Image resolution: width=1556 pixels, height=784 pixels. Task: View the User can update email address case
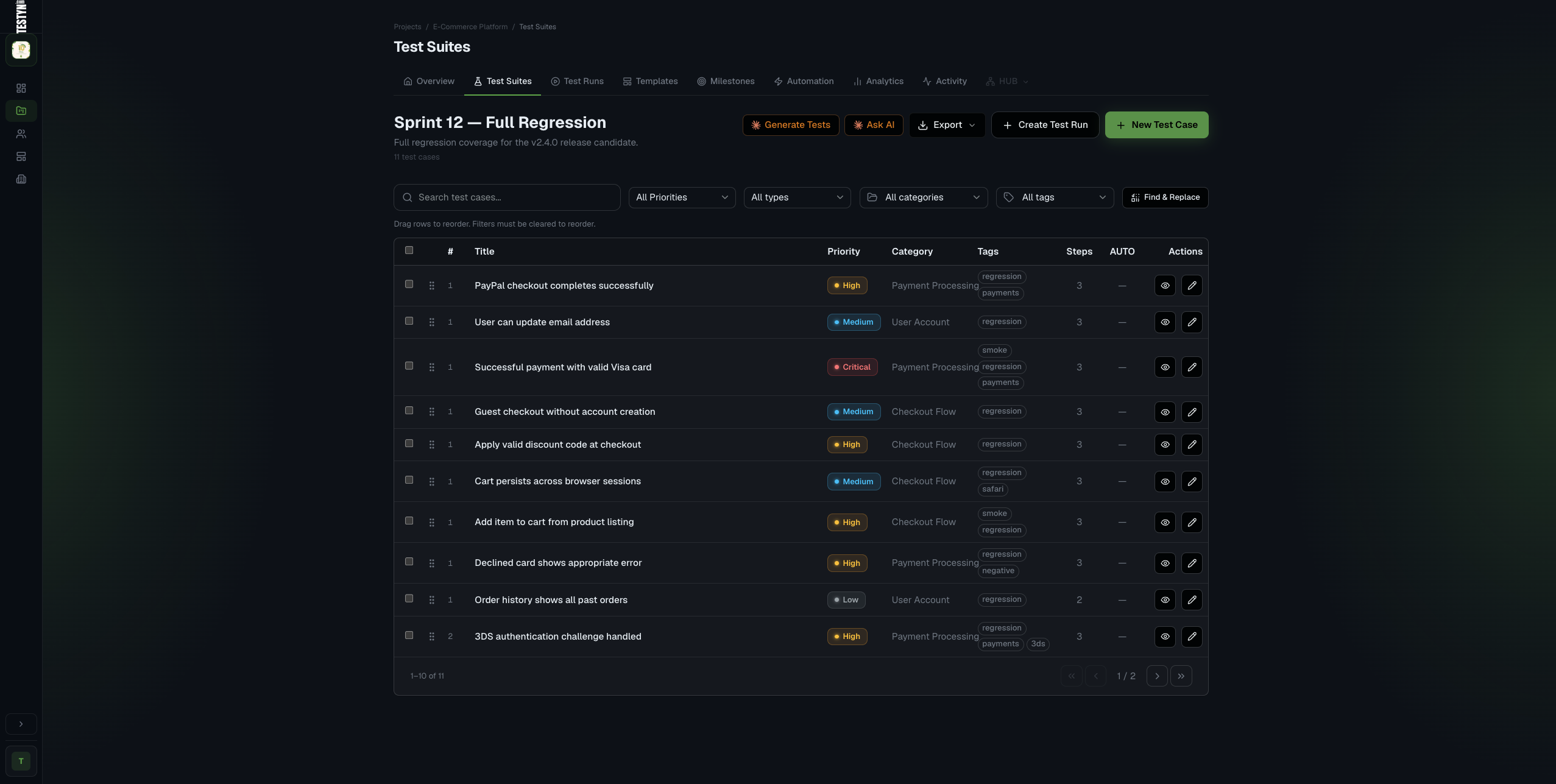[1165, 322]
